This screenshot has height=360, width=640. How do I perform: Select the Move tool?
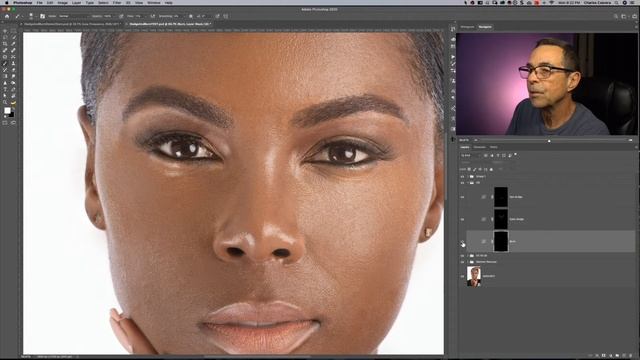5,31
